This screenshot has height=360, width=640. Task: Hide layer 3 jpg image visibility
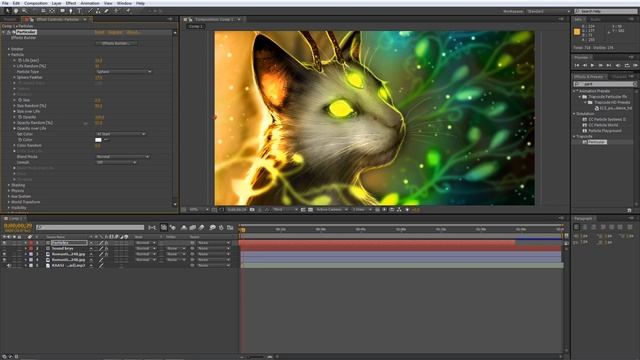4,254
